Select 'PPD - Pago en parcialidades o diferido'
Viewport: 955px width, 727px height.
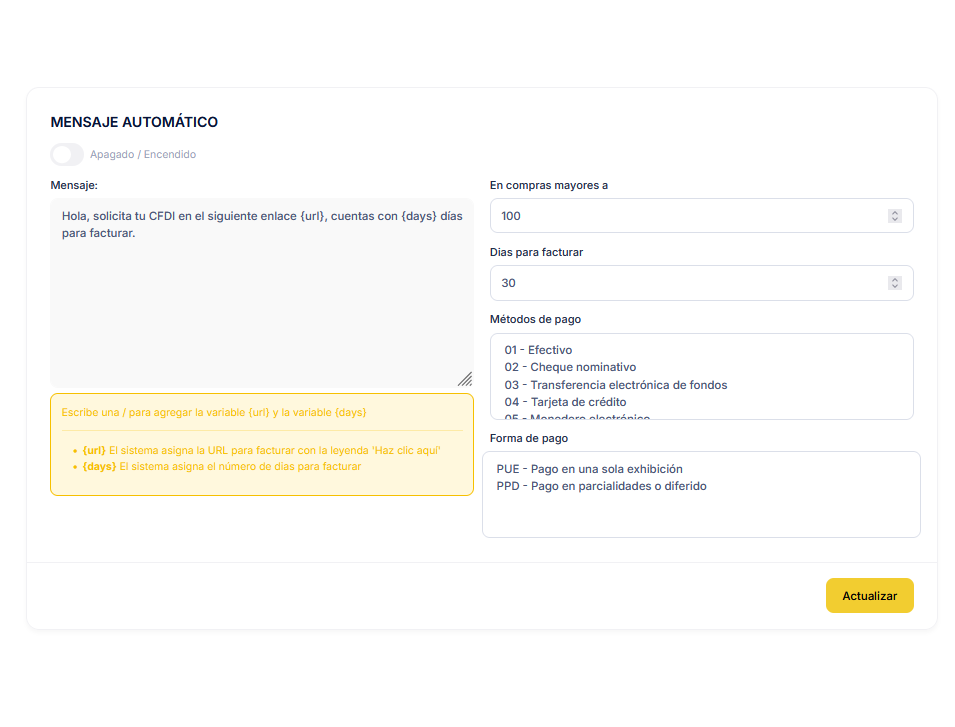pos(601,486)
